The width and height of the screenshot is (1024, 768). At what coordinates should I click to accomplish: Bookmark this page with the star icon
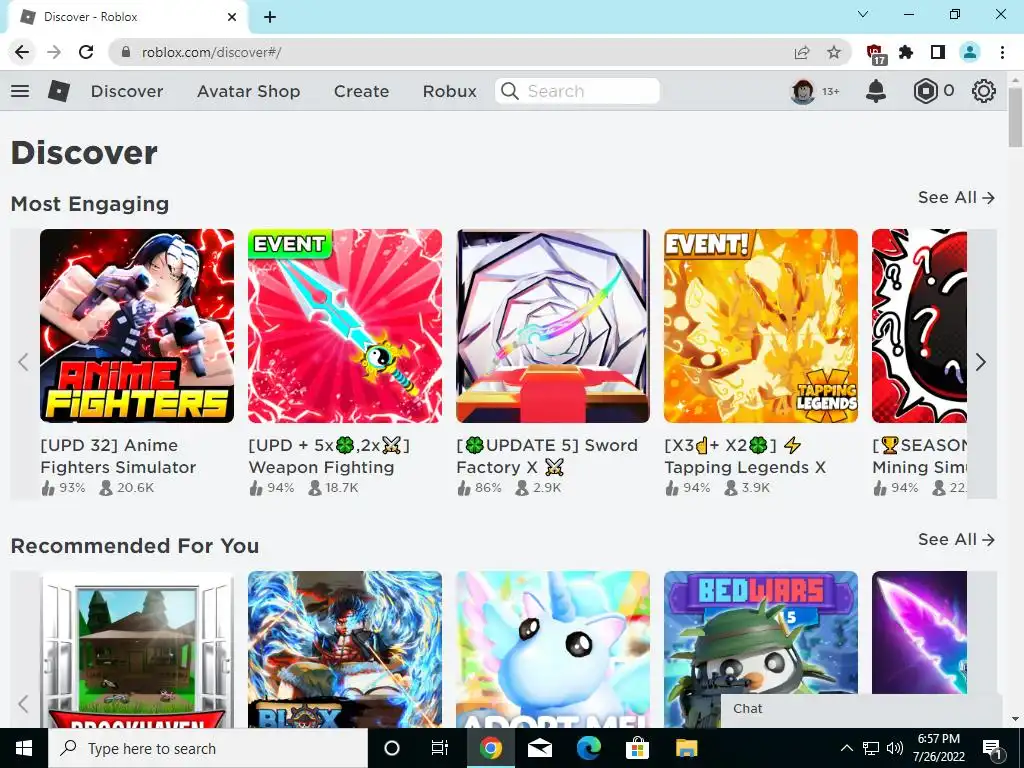pyautogui.click(x=834, y=52)
